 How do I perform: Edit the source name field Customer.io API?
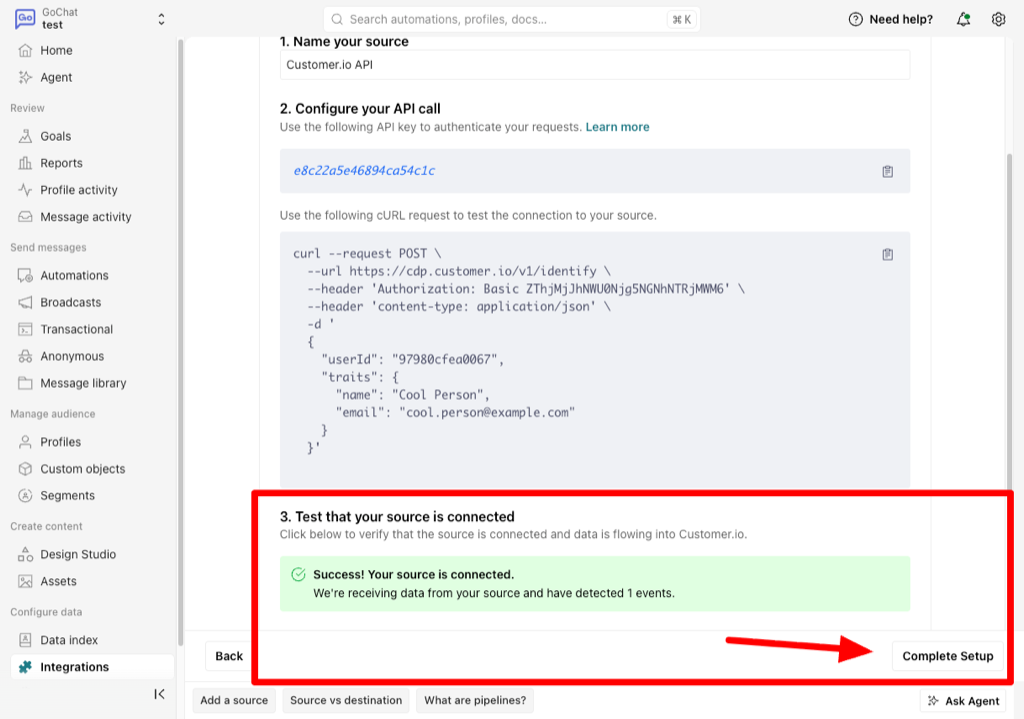coord(595,65)
